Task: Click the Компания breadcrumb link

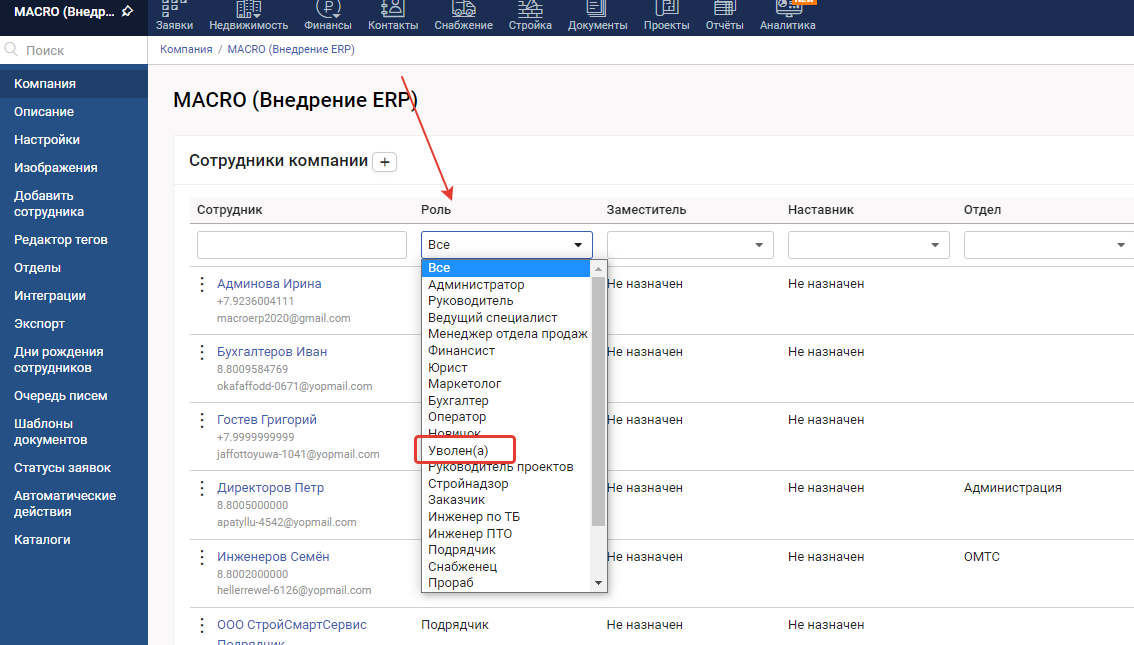Action: pyautogui.click(x=185, y=49)
